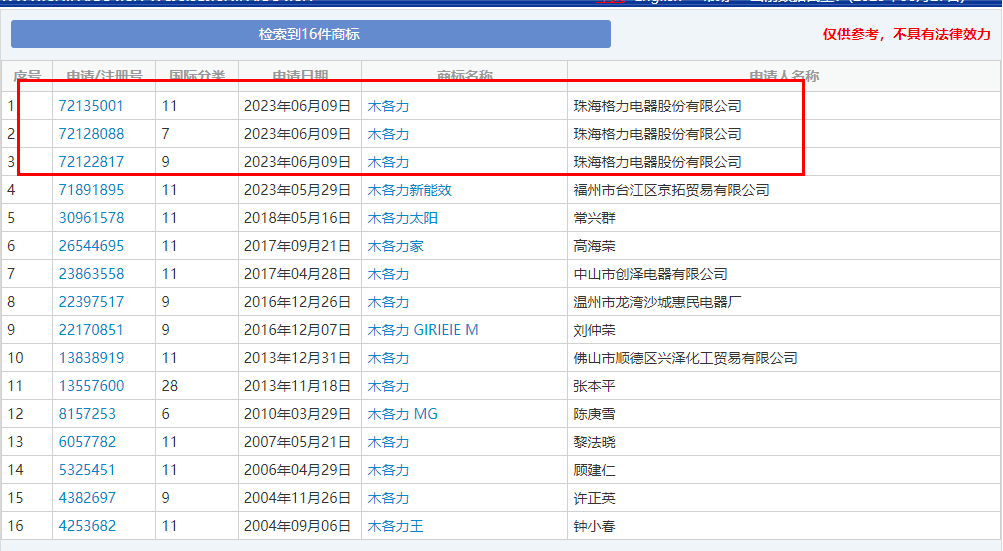Open registration number 22397517 link
The image size is (1003, 551).
pyautogui.click(x=91, y=302)
